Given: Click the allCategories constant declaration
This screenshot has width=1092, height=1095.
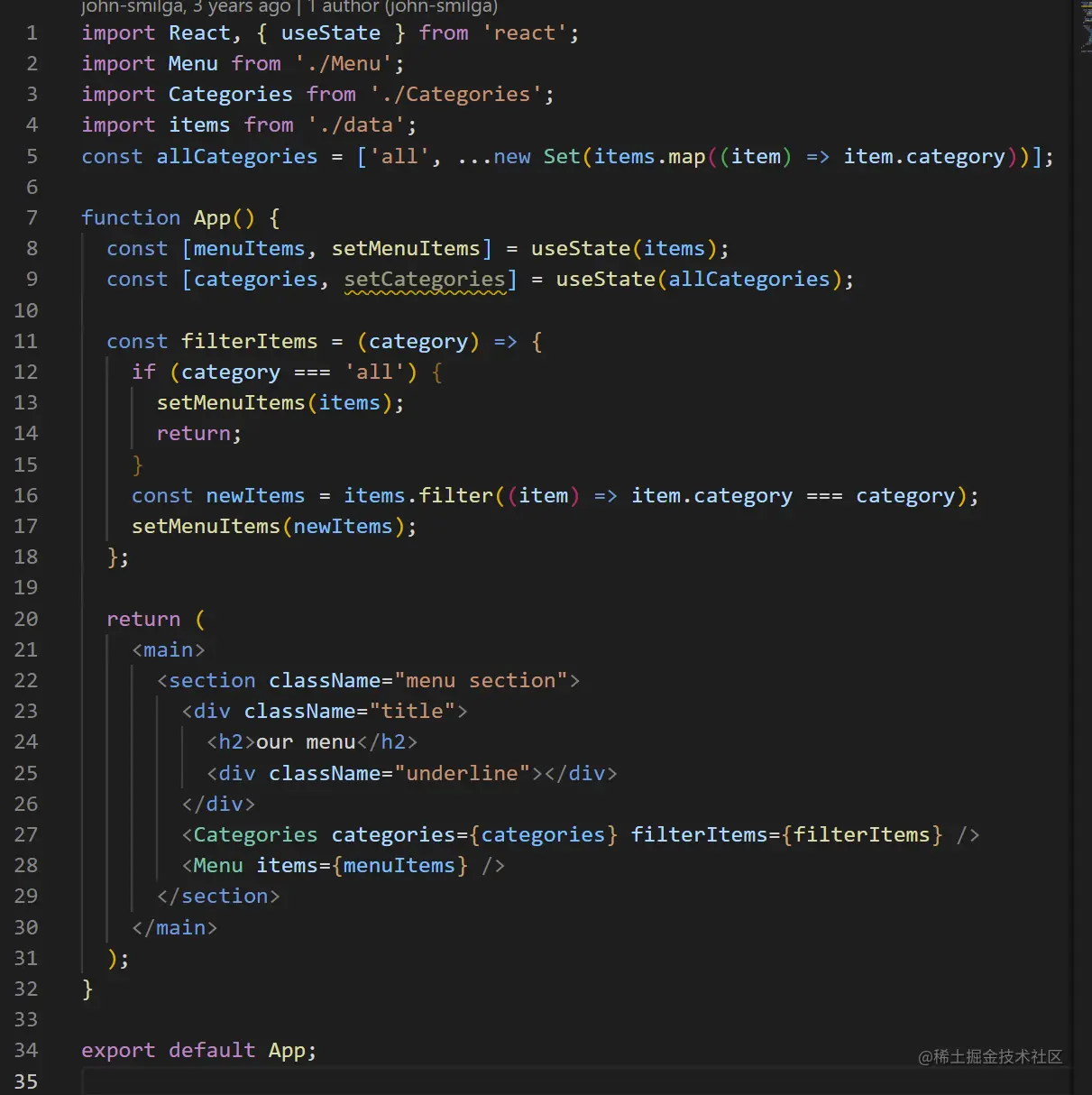Looking at the screenshot, I should (x=237, y=157).
